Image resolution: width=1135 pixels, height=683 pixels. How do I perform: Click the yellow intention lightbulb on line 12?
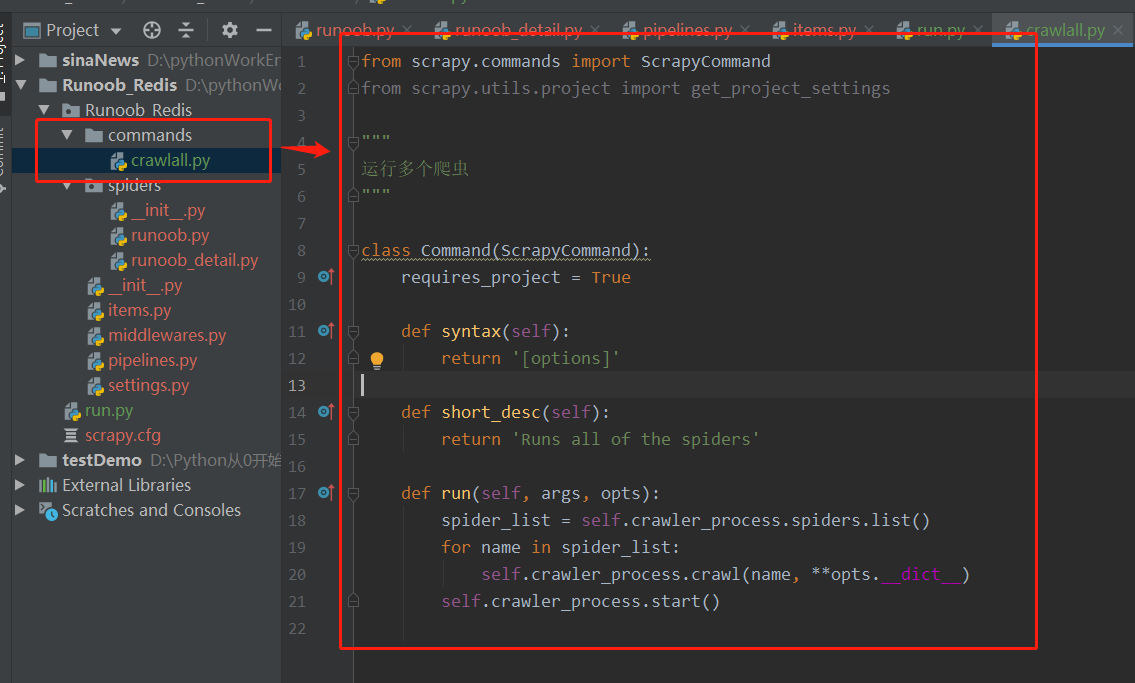click(377, 360)
